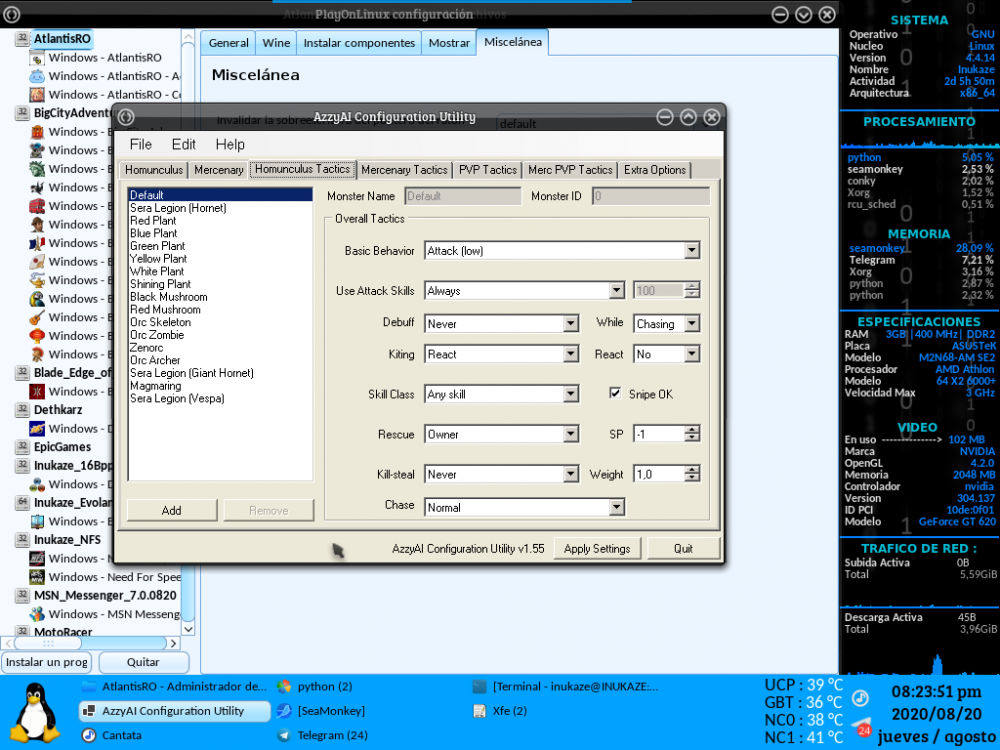Expand the Kiting combo box
This screenshot has height=750, width=1000.
click(570, 355)
